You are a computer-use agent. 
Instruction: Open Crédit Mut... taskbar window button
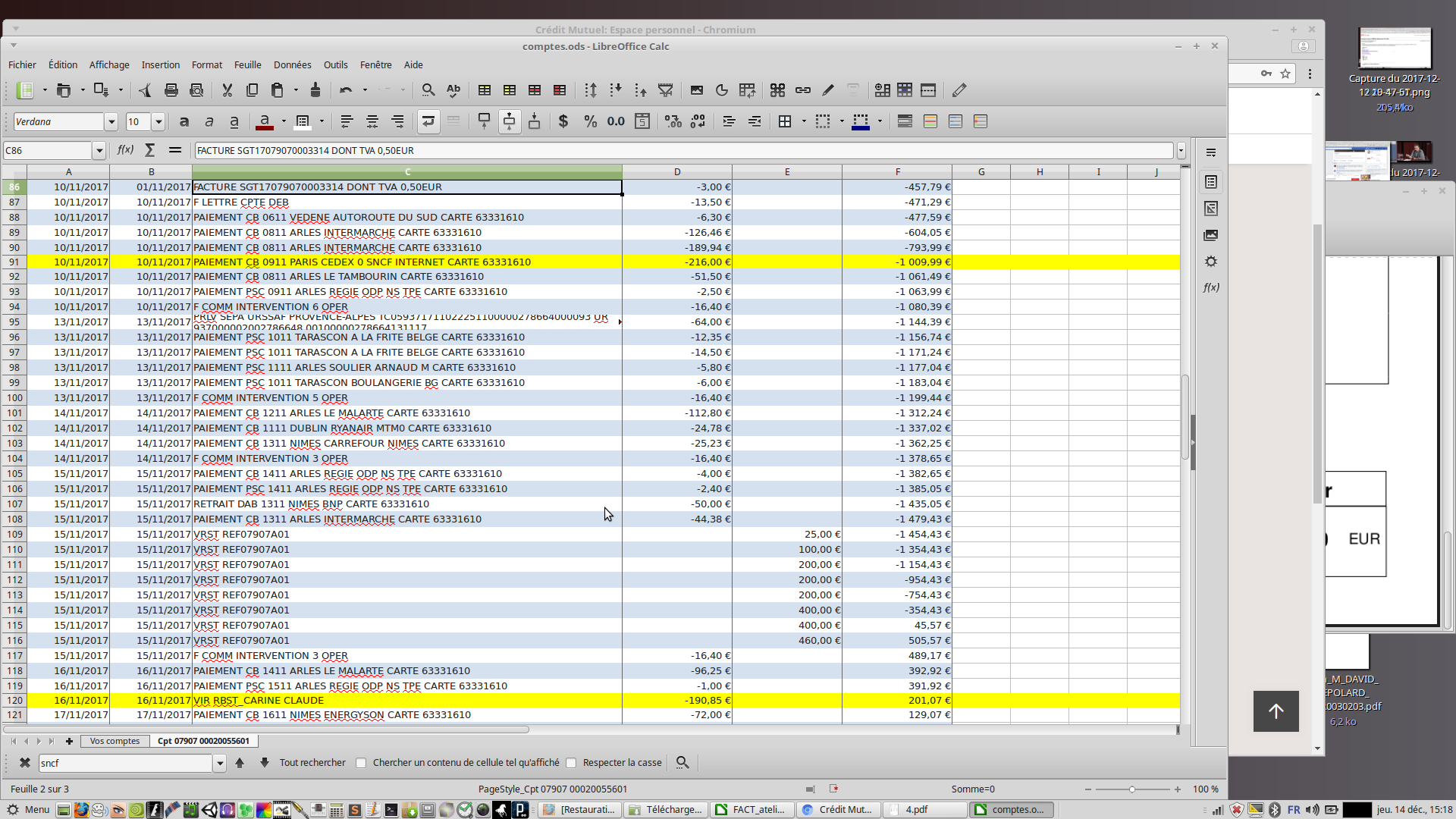tap(839, 809)
